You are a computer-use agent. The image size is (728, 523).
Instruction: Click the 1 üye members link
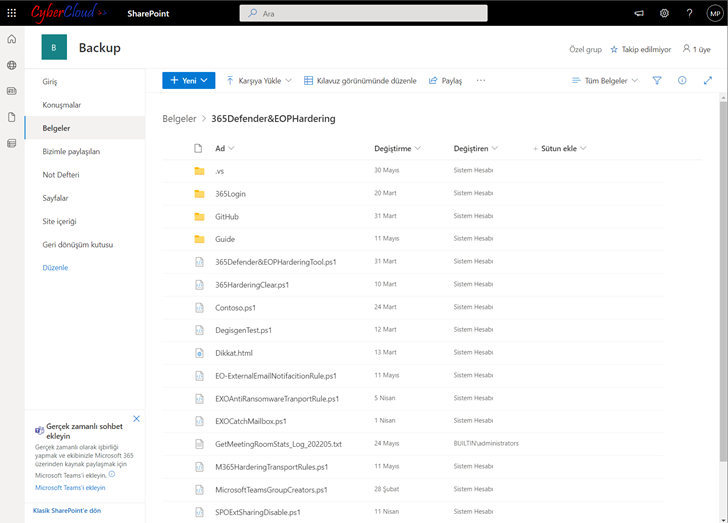[x=696, y=49]
